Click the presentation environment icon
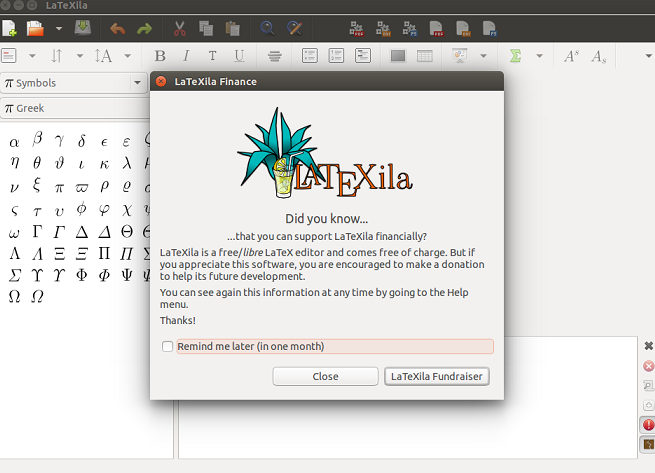Screen dimensions: 655x473 (x=460, y=56)
